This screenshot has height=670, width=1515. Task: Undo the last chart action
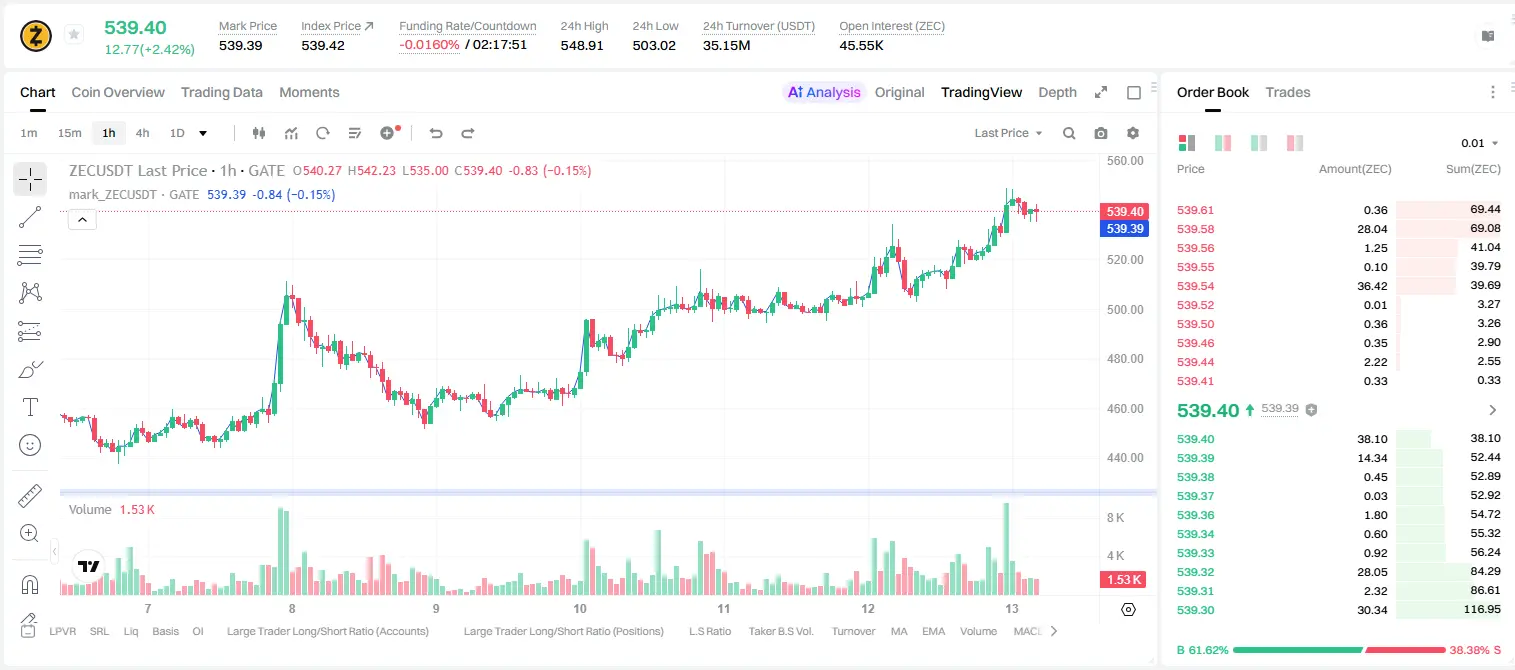point(435,133)
